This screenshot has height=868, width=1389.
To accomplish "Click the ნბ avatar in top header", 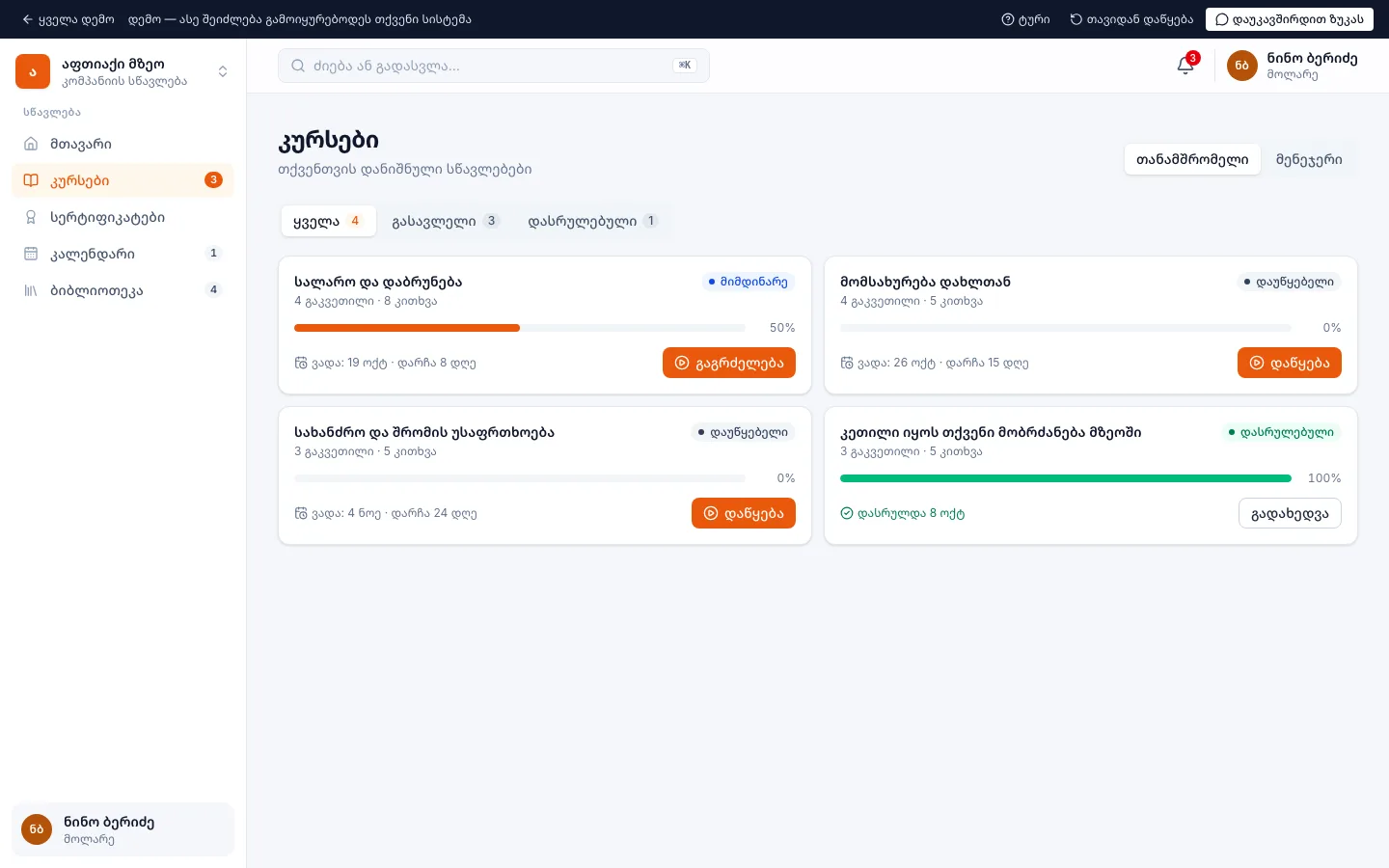I will click(1242, 66).
